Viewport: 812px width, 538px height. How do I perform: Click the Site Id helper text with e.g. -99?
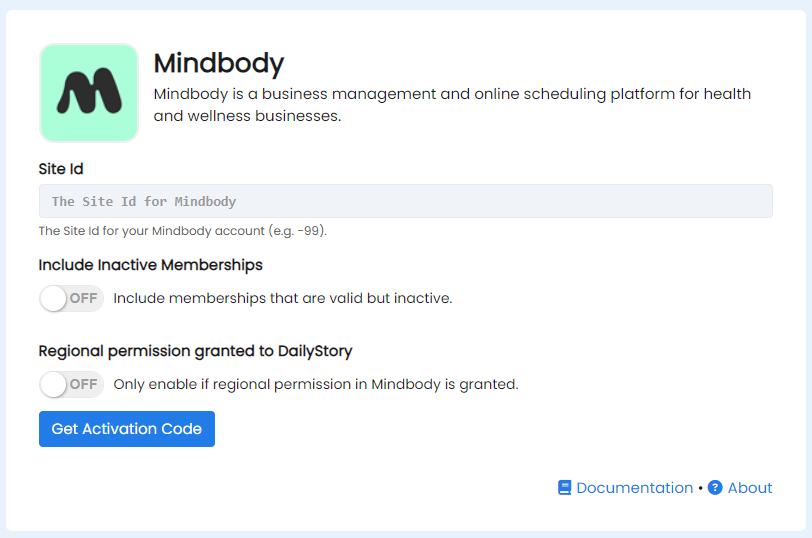[x=183, y=230]
